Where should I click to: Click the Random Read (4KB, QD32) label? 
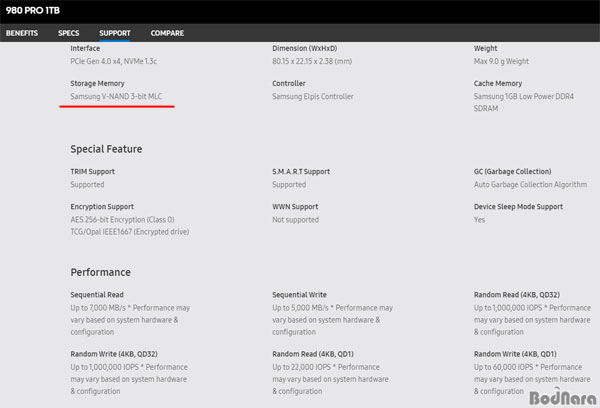(517, 295)
